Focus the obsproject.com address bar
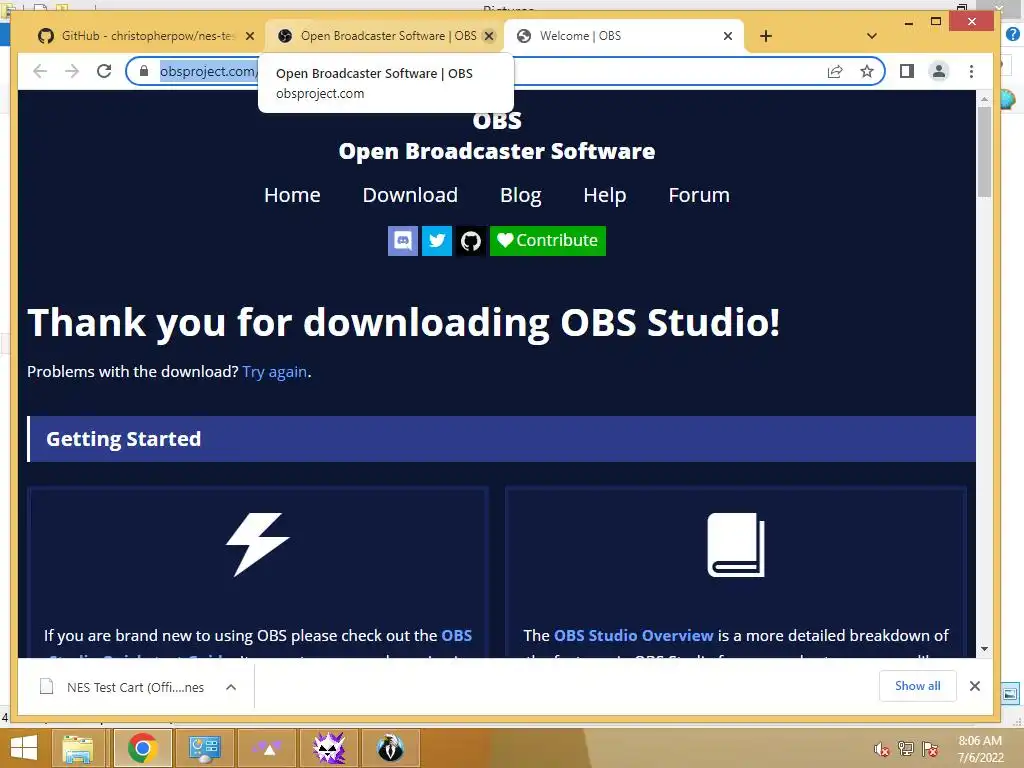 coord(505,71)
